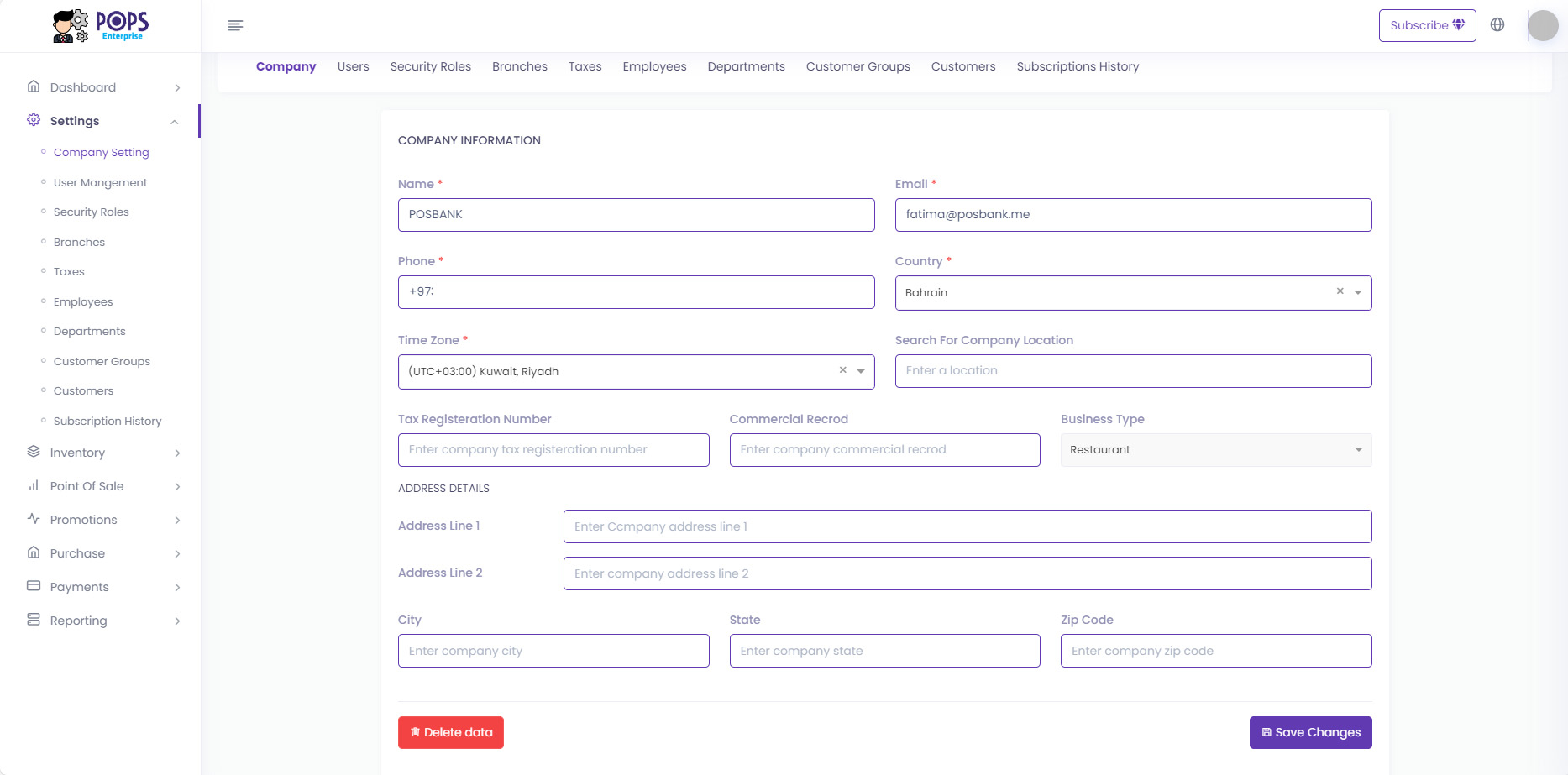Click the Dashboard home icon in sidebar
Screen dimensions: 1568x775
pos(34,86)
